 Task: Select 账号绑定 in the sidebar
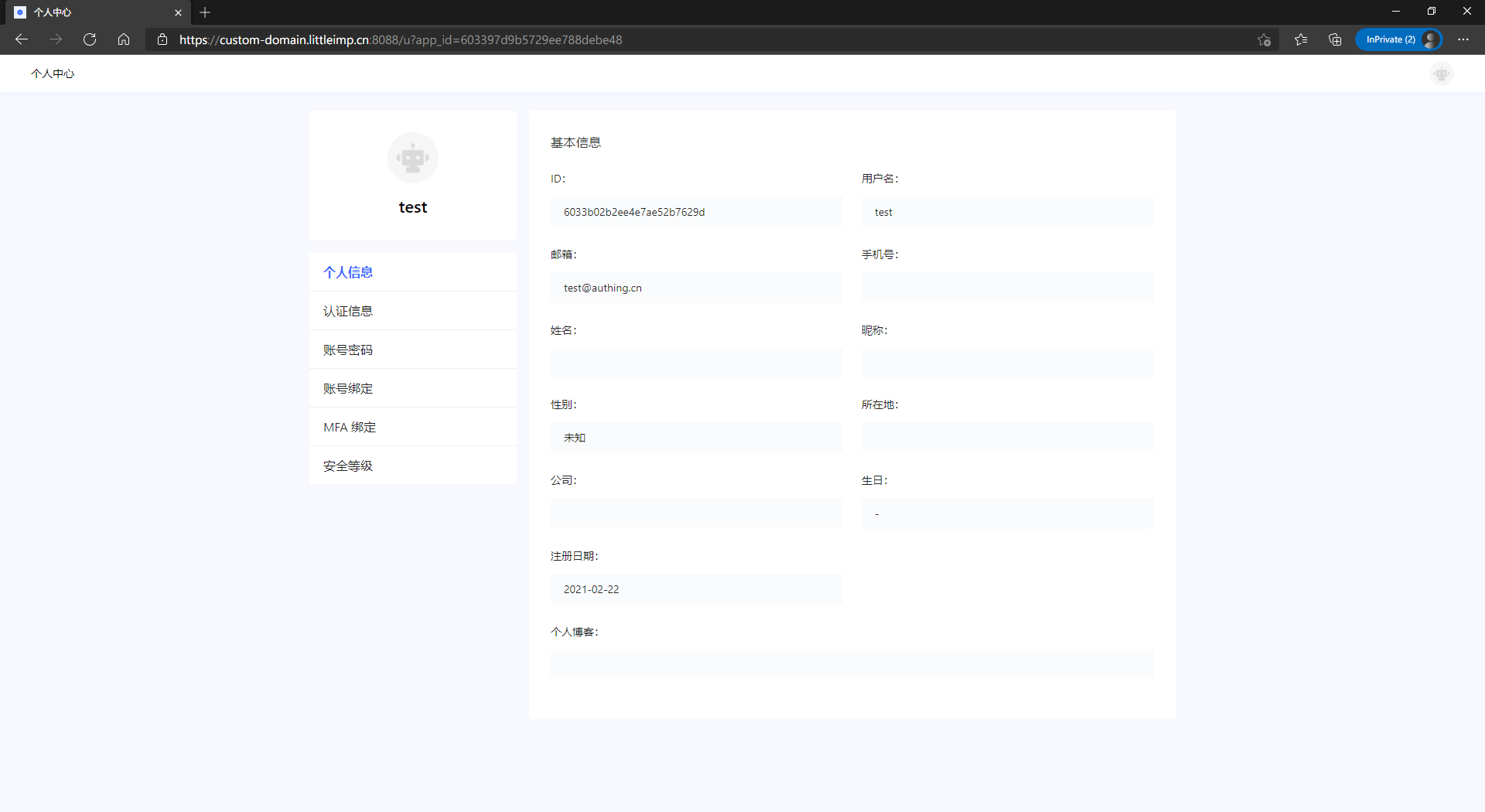(348, 387)
